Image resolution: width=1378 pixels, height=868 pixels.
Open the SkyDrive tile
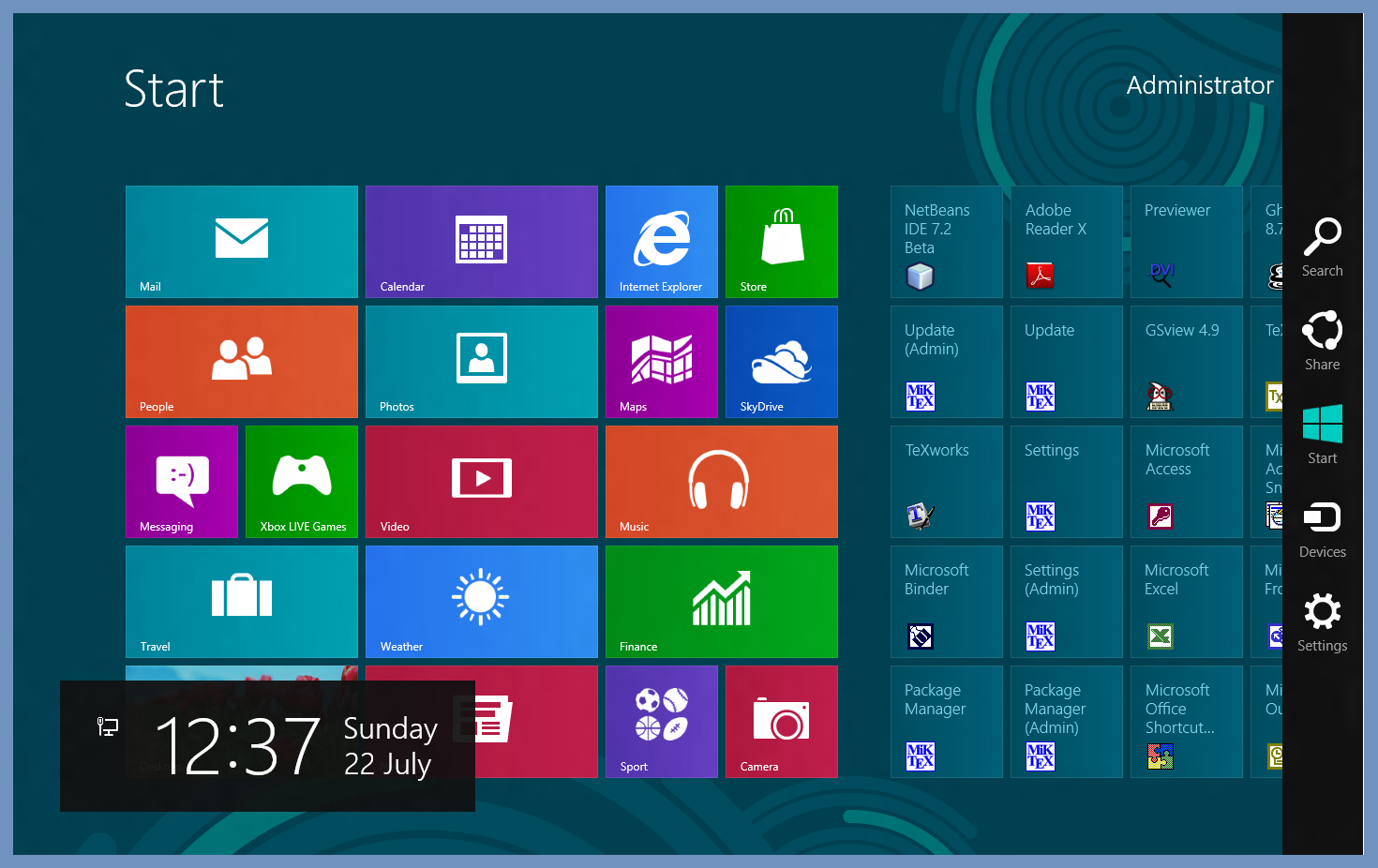coord(782,362)
